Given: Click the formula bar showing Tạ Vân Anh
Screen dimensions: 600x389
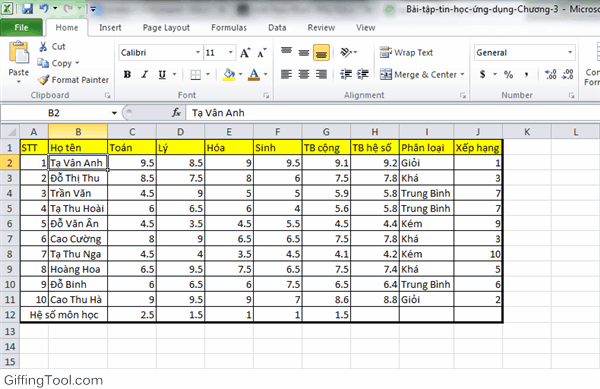Looking at the screenshot, I should coord(393,113).
